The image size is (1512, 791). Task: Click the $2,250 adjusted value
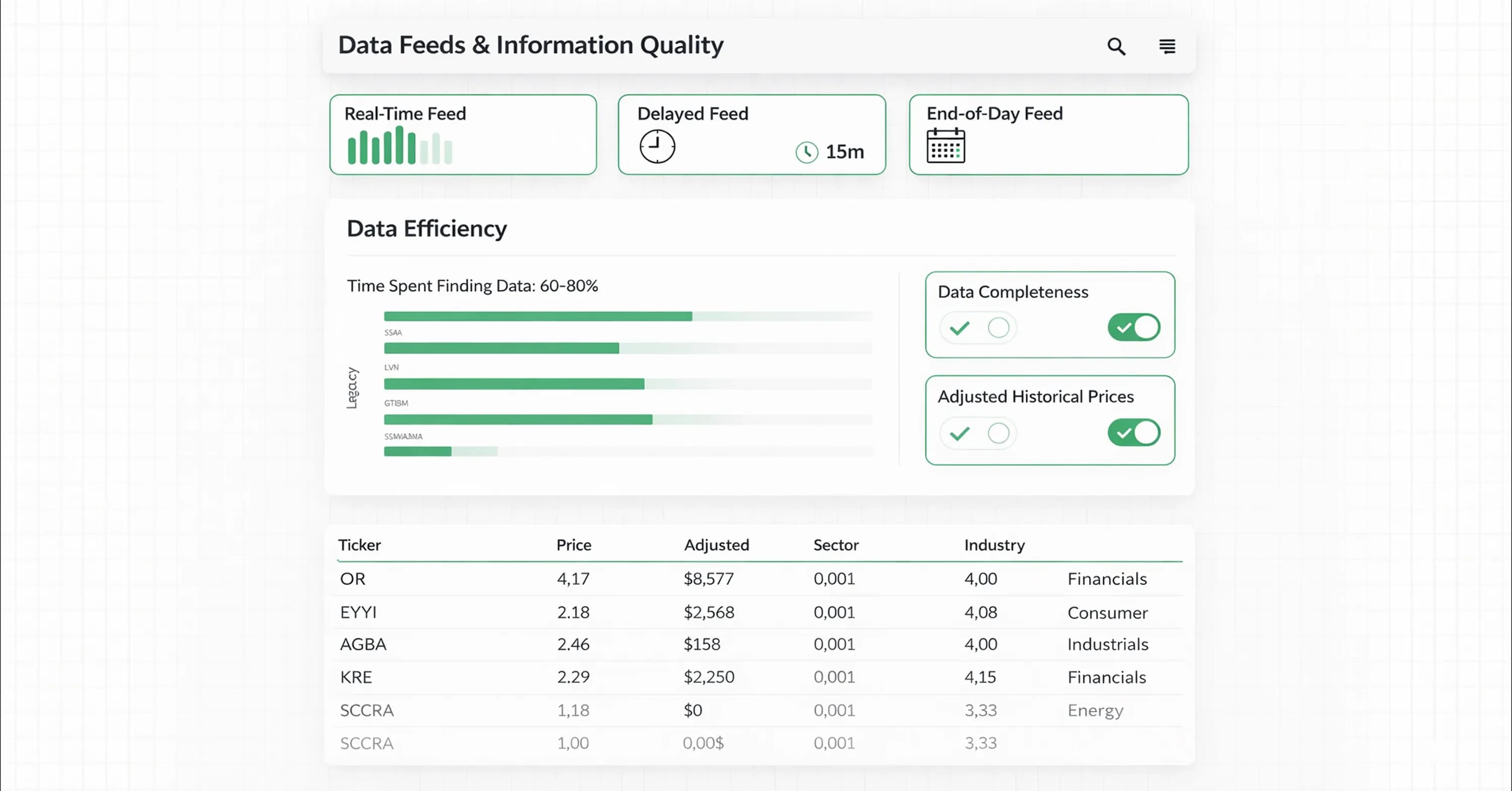(x=709, y=677)
